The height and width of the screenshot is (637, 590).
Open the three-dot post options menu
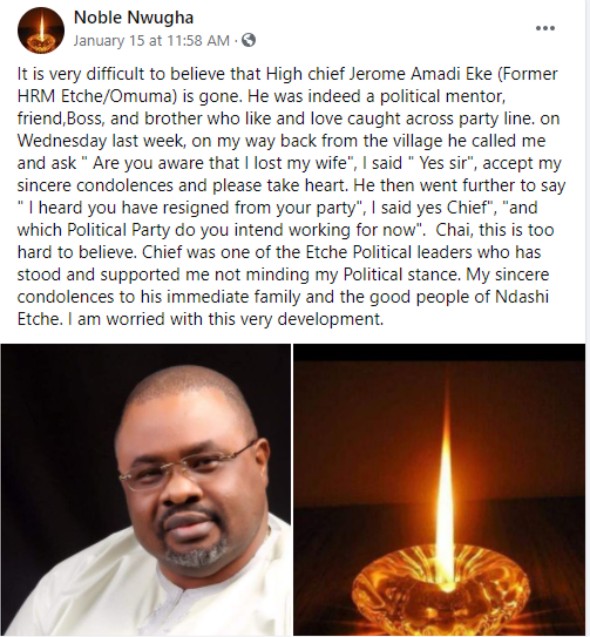[545, 28]
